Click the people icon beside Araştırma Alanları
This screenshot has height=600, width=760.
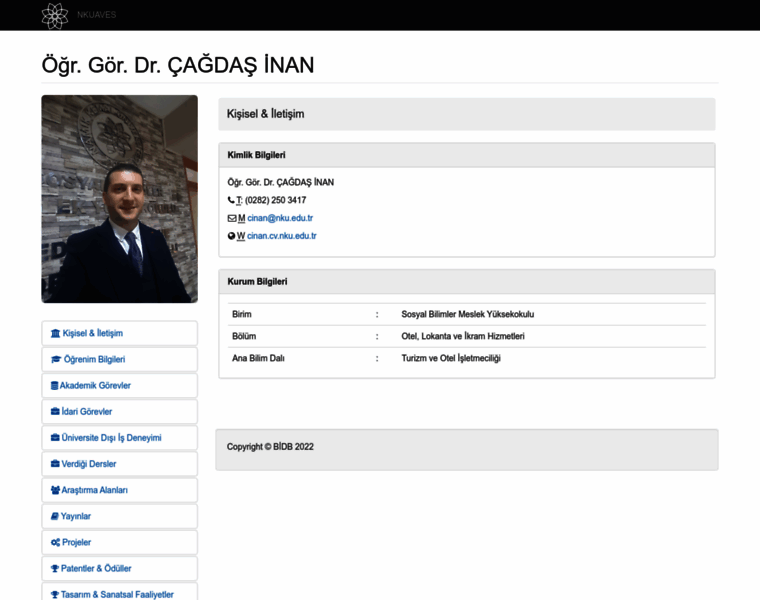click(55, 490)
